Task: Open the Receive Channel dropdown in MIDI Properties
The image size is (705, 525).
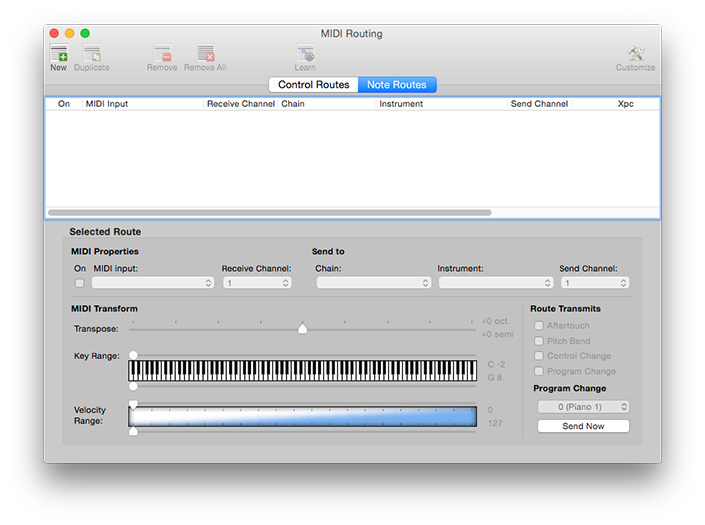Action: pyautogui.click(x=257, y=283)
